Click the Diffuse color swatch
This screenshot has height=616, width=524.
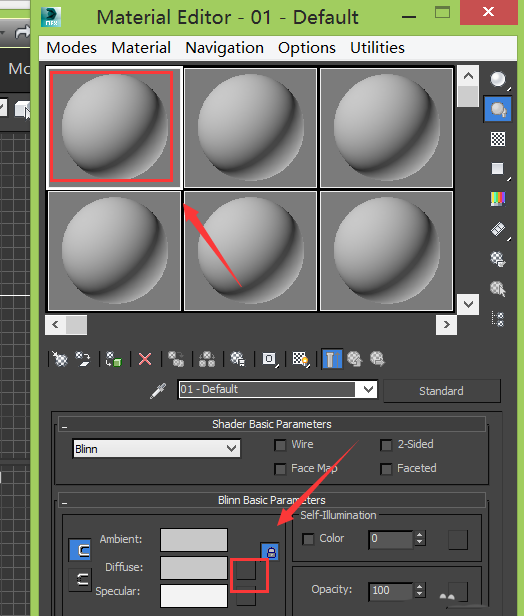tap(194, 568)
